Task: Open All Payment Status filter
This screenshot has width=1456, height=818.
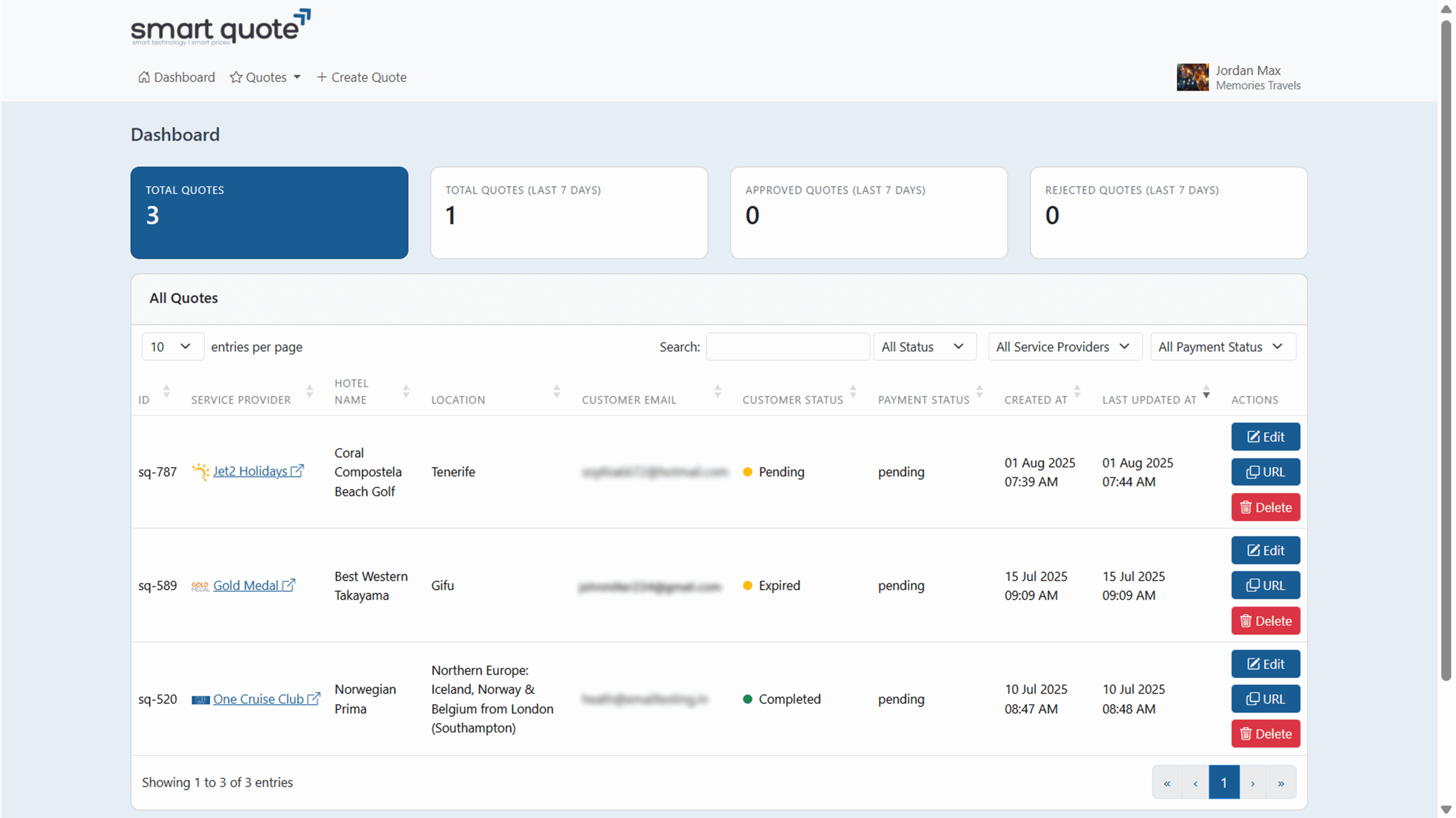Action: (x=1223, y=346)
